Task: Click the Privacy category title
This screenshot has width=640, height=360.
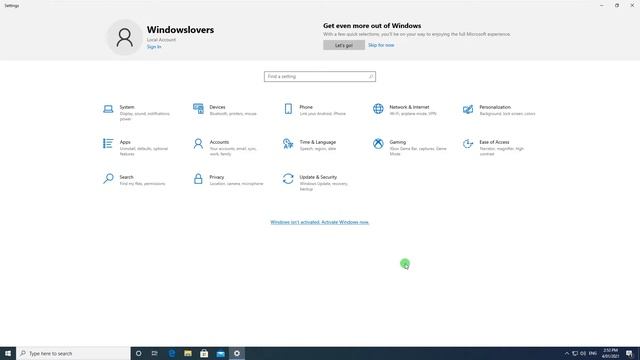Action: tap(217, 177)
